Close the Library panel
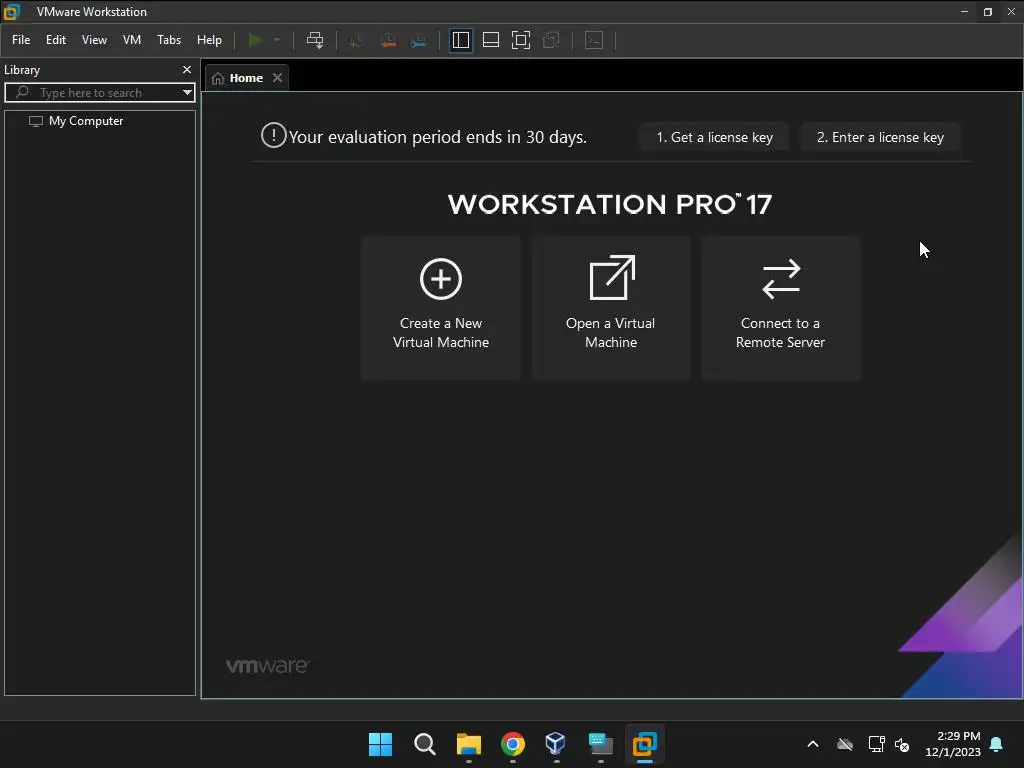1024x768 pixels. click(x=187, y=69)
